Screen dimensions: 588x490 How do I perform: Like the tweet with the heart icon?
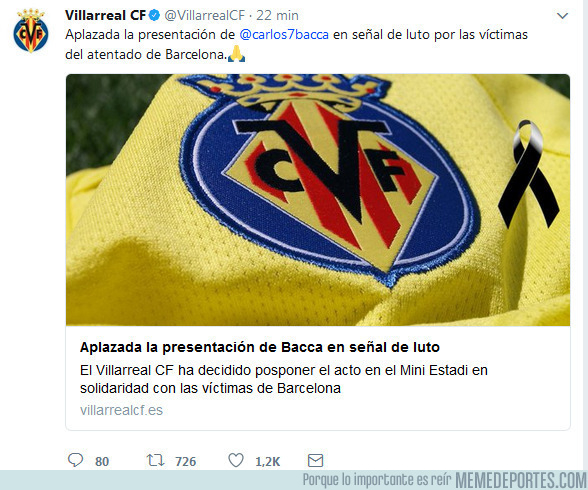(236, 460)
